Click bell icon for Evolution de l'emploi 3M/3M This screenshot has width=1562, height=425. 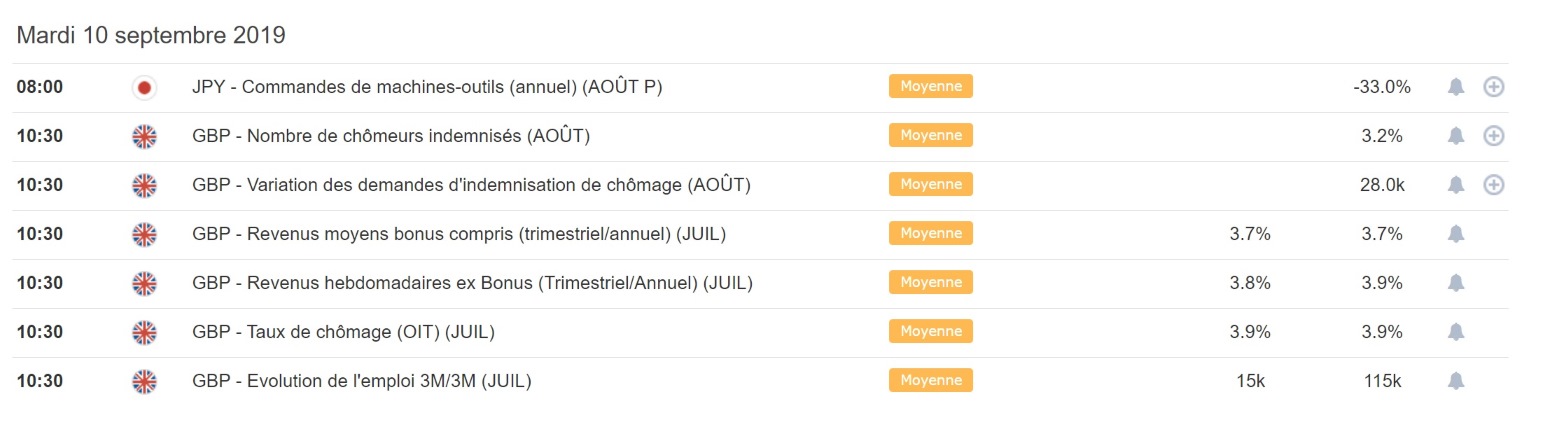point(1456,381)
